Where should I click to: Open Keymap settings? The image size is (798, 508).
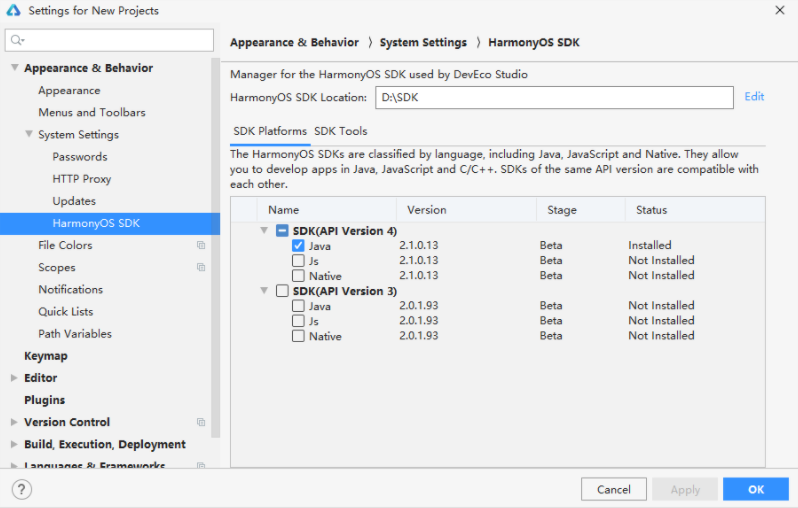46,356
